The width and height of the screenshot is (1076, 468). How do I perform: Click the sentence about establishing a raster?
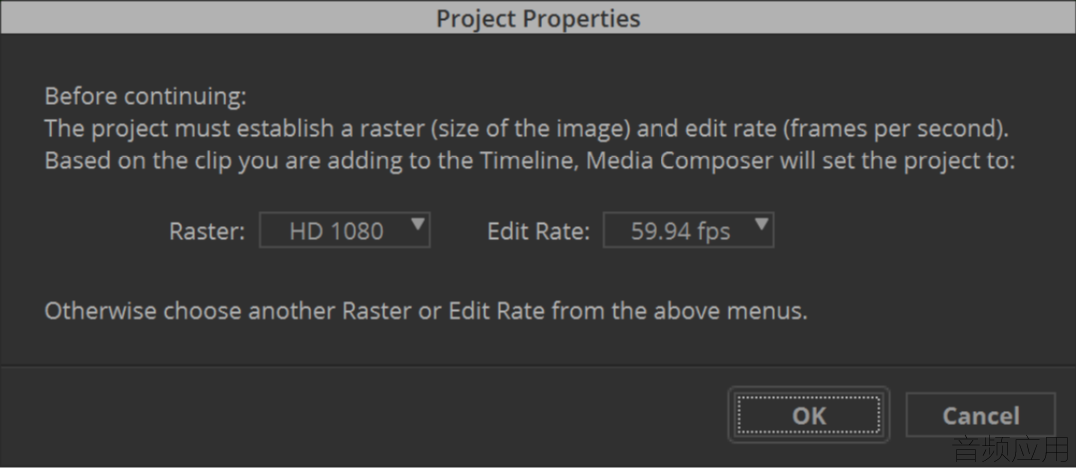tap(526, 128)
